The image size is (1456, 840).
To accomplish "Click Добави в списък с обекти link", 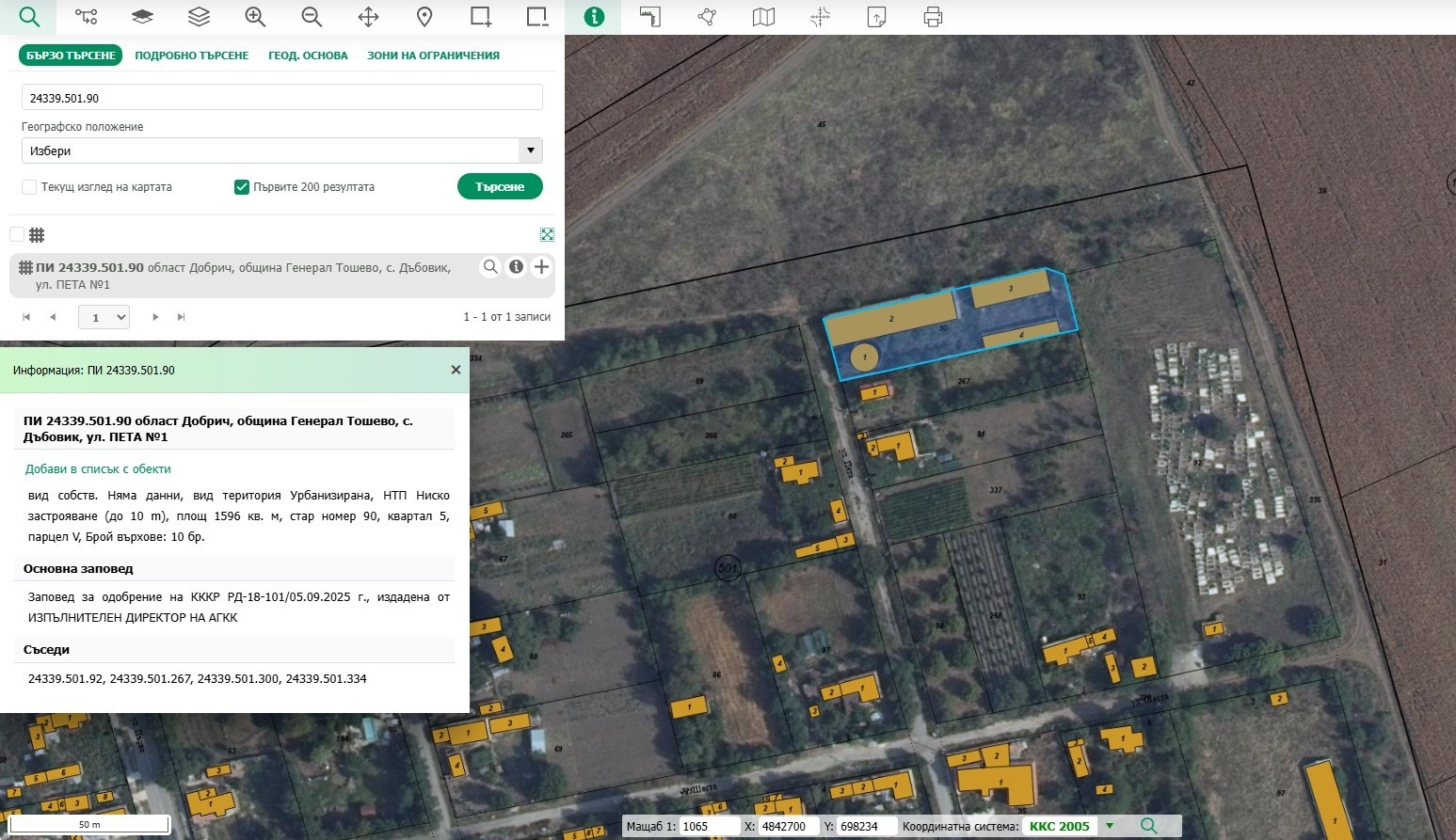I will point(98,468).
